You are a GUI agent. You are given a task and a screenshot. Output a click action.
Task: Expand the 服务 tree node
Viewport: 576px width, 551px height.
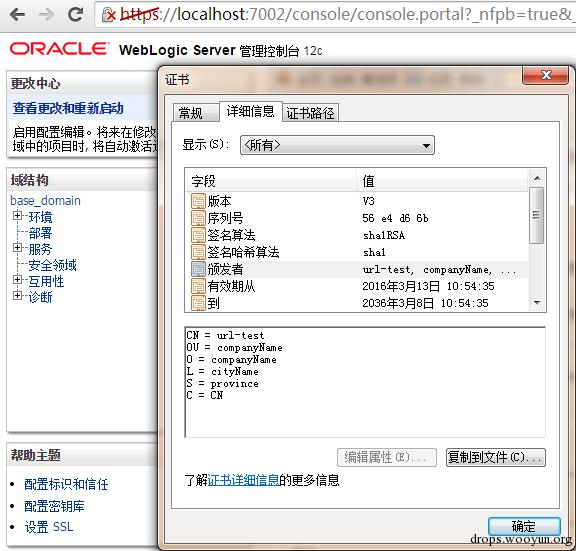(17, 248)
